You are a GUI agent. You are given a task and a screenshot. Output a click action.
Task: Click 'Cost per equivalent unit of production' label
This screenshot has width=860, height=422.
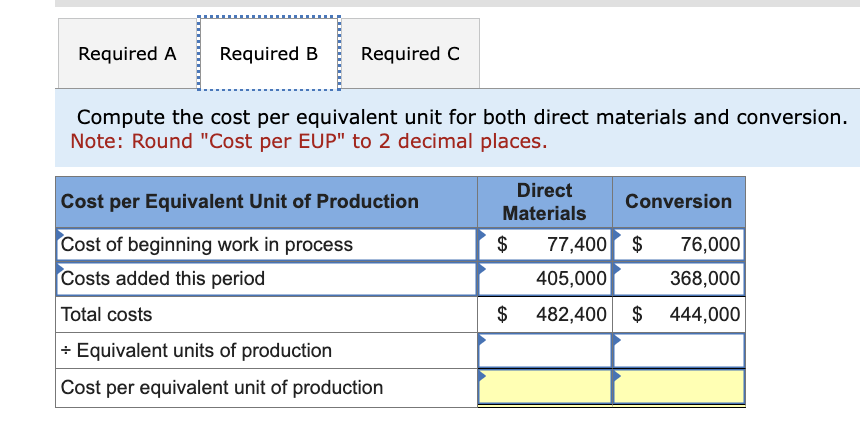pyautogui.click(x=222, y=387)
